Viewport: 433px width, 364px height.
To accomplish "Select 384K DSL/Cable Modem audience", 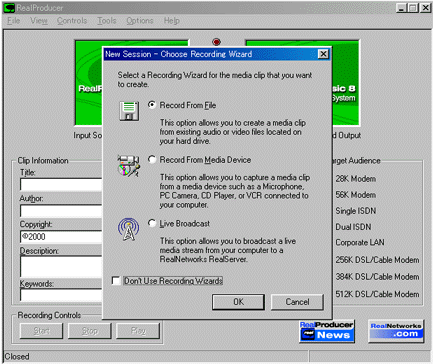I will (377, 277).
